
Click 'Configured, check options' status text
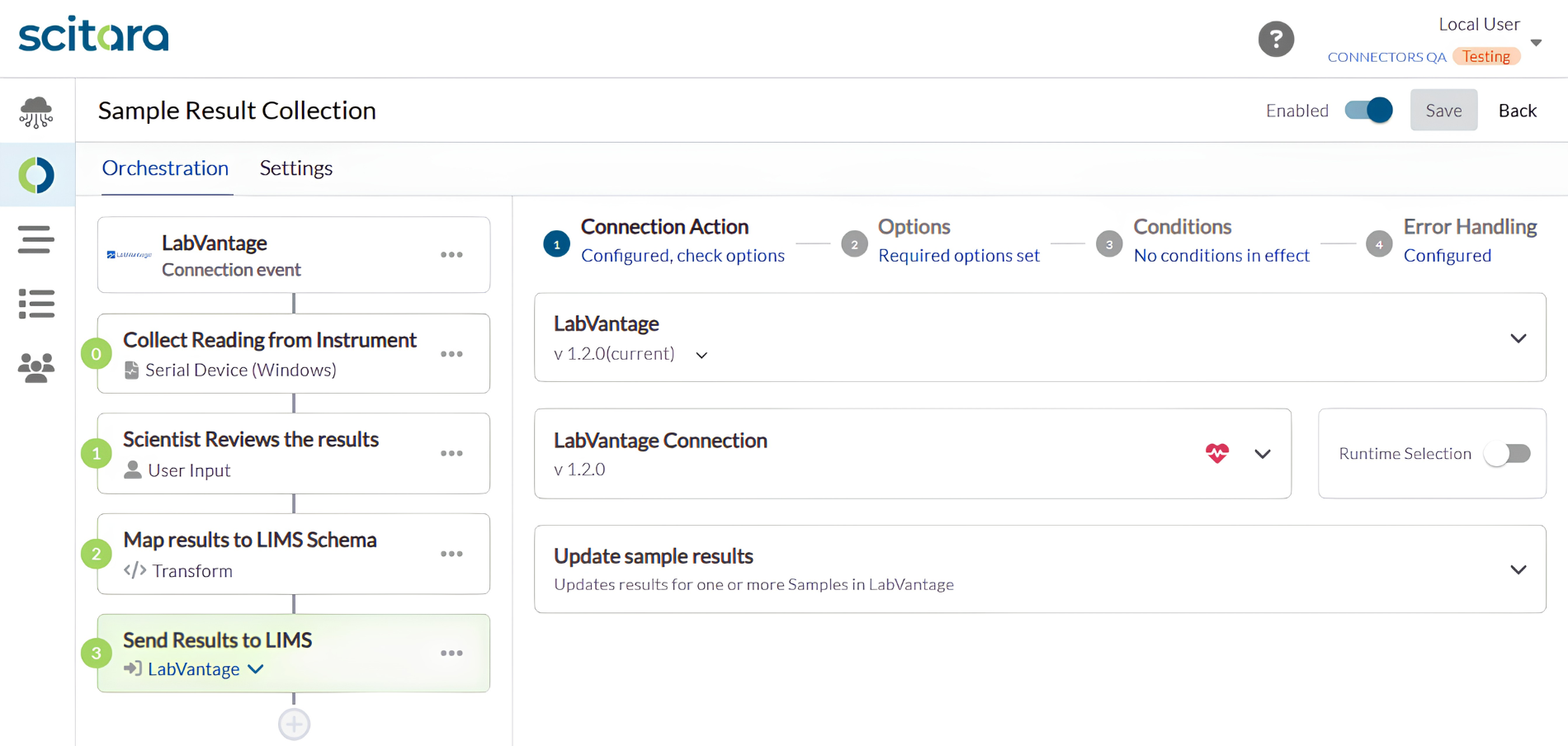682,256
